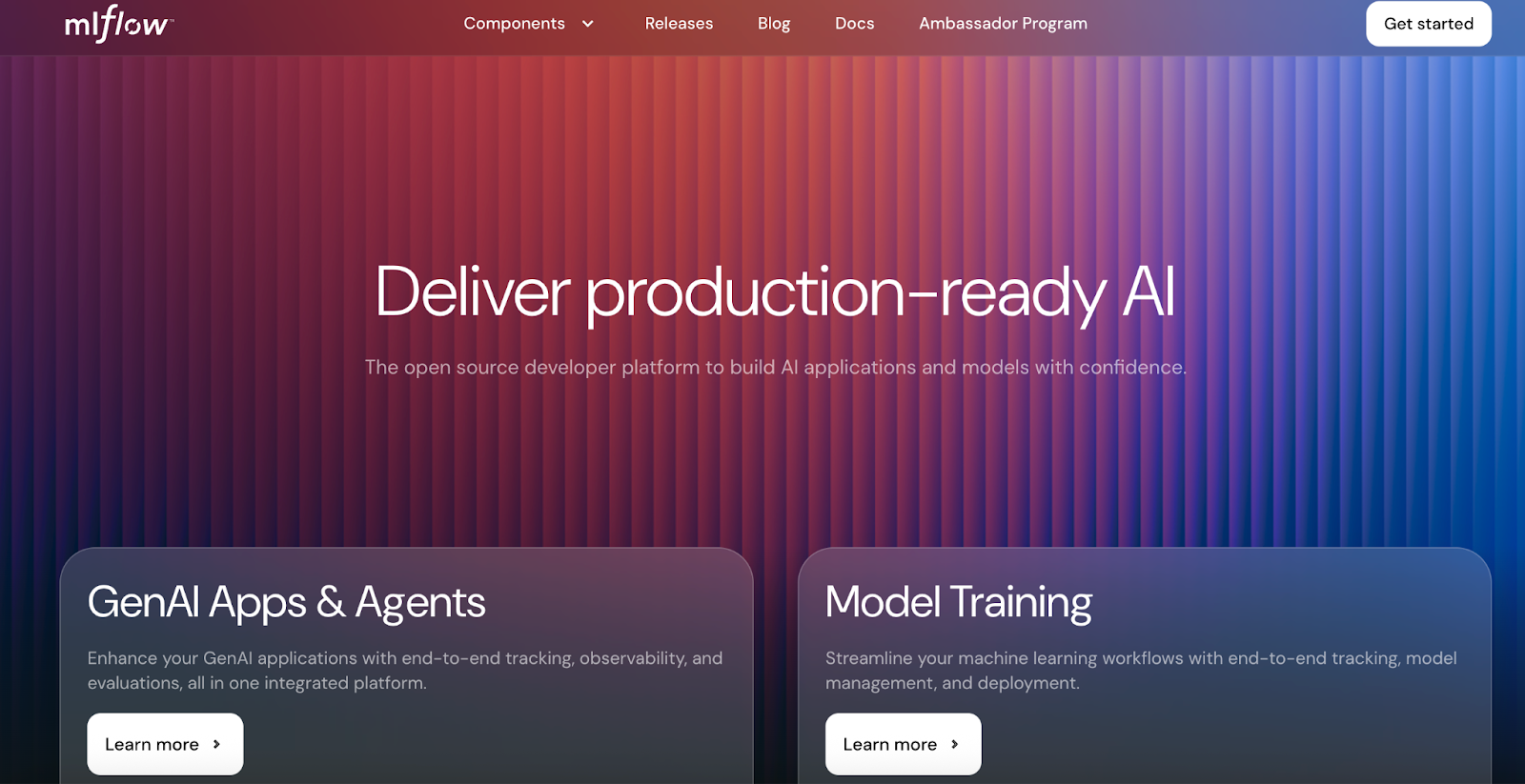Go to the Releases page

(679, 24)
